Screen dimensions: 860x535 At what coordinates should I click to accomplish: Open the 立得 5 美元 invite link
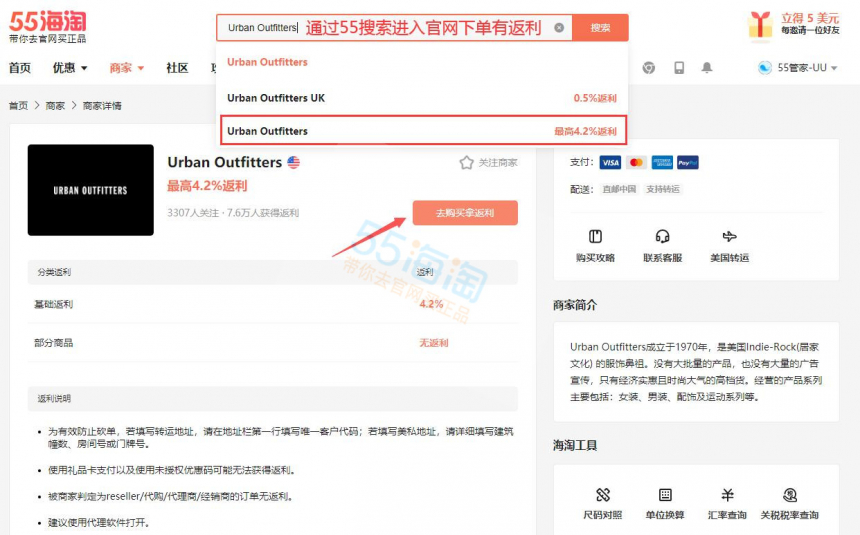pyautogui.click(x=810, y=18)
